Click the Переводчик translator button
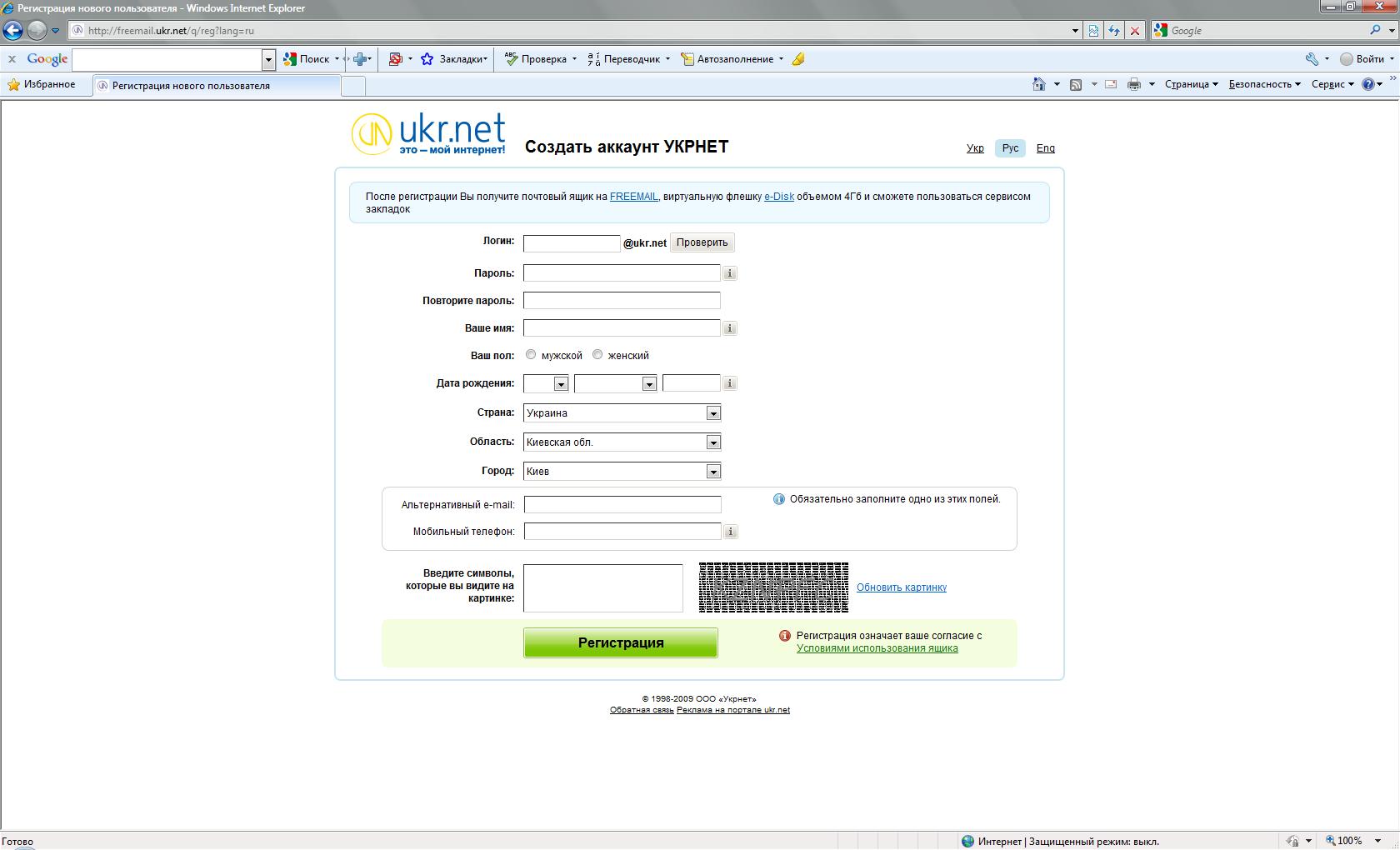 (x=623, y=59)
